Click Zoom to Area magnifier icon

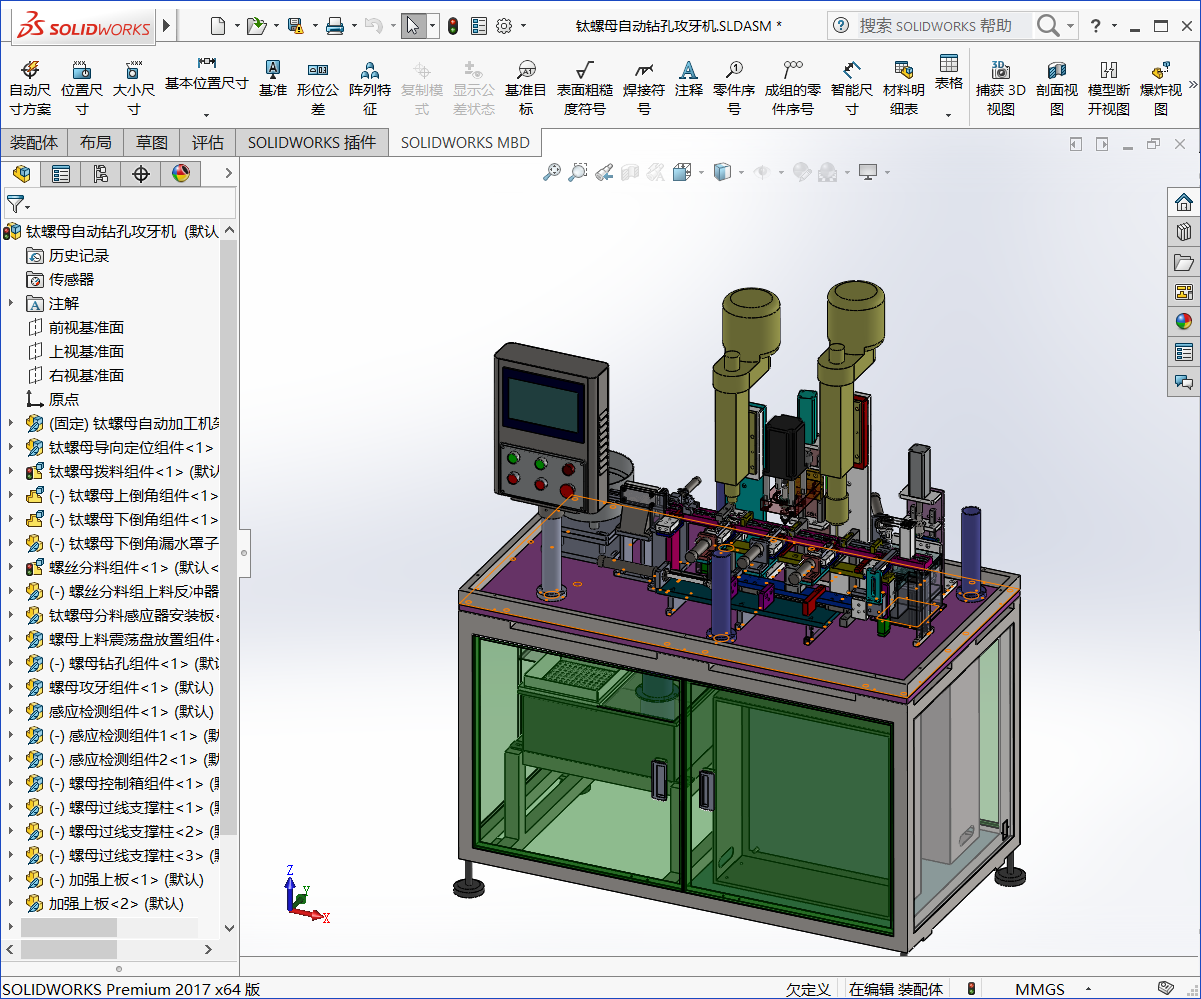click(577, 173)
